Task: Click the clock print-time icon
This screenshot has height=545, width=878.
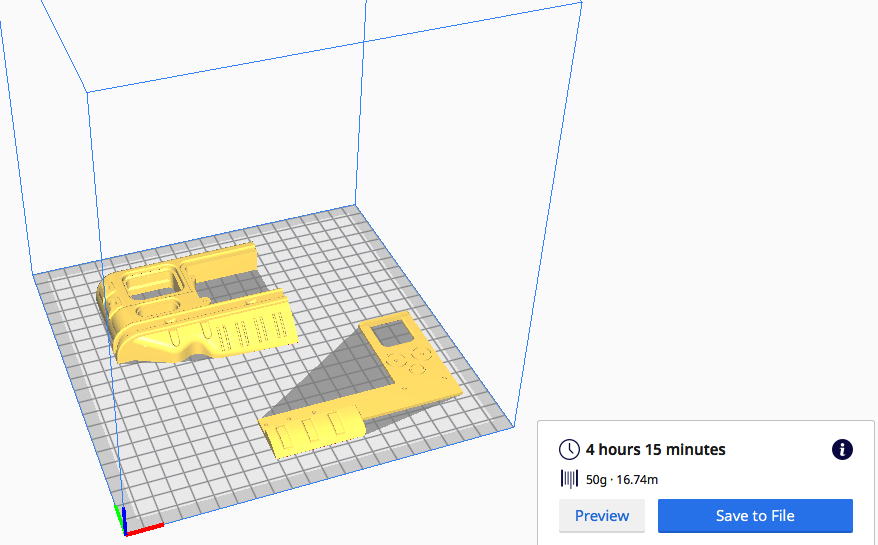Action: pos(569,449)
